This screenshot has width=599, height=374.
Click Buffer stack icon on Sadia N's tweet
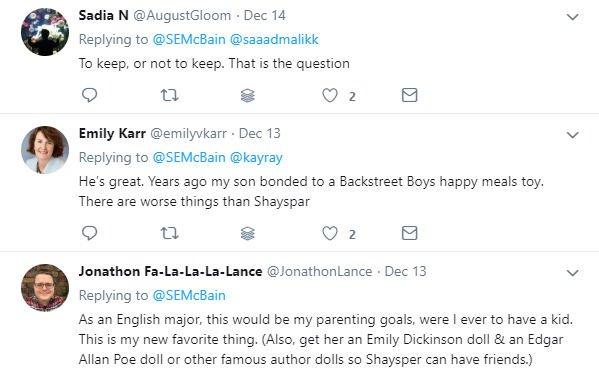[248, 96]
